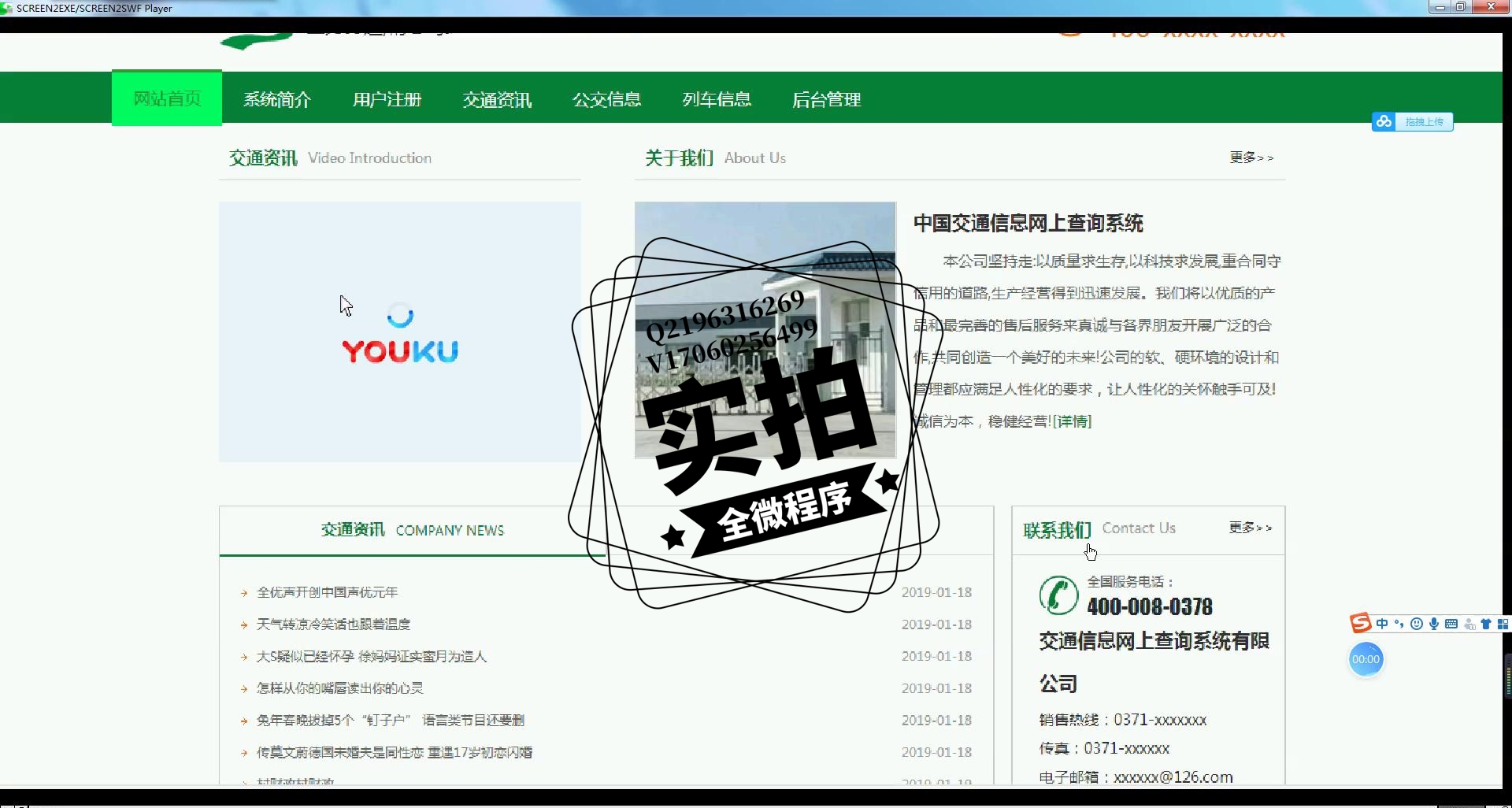Image resolution: width=1512 pixels, height=808 pixels.
Task: Open the Sogou soft keyboard
Action: (1451, 624)
